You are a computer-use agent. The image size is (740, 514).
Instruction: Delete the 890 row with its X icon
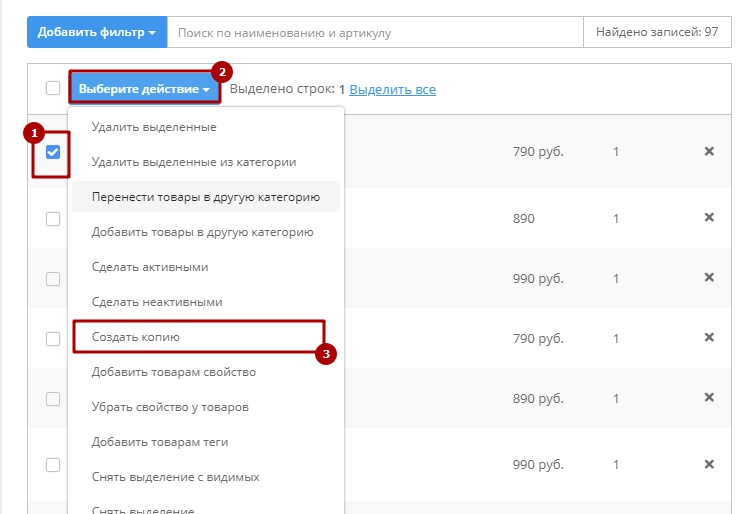(709, 217)
